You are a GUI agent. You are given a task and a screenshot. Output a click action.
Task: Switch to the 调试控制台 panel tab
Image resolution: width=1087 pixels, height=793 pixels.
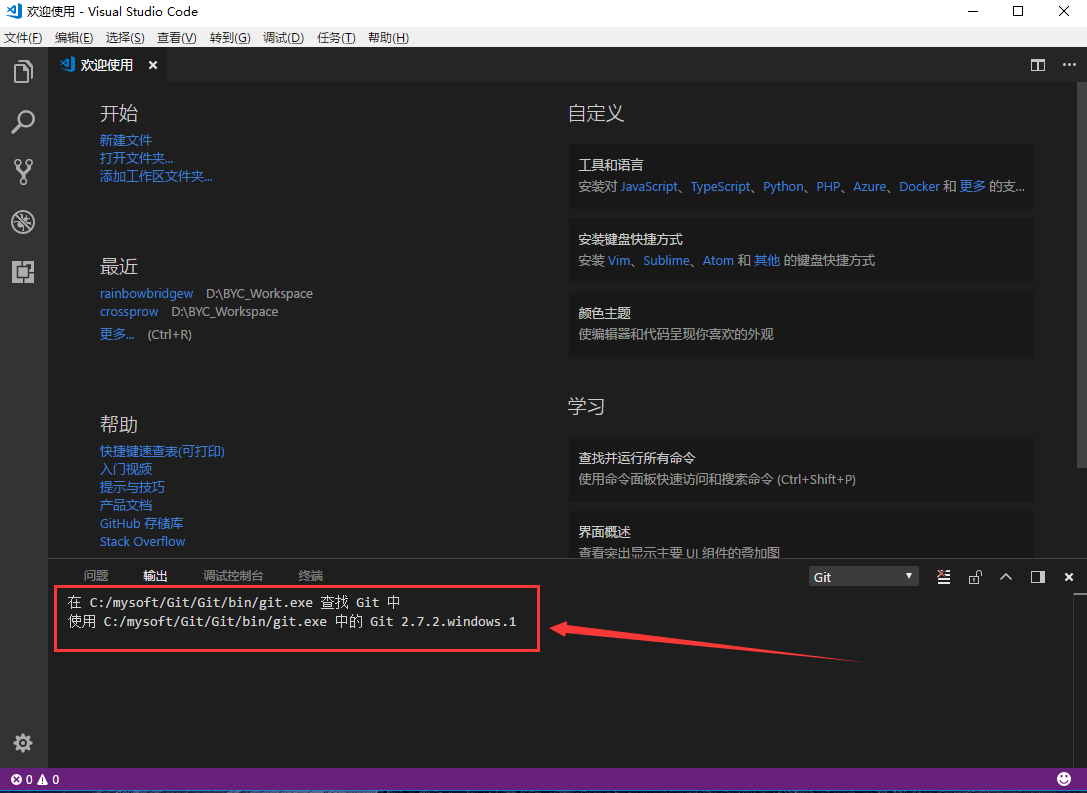pos(233,576)
